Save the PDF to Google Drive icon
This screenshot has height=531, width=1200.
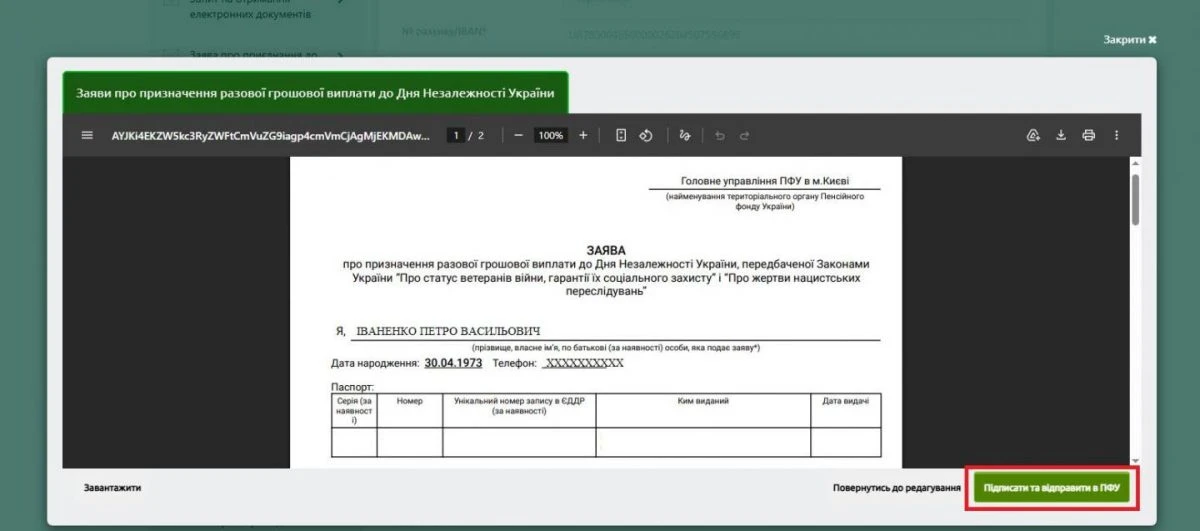pos(1034,135)
